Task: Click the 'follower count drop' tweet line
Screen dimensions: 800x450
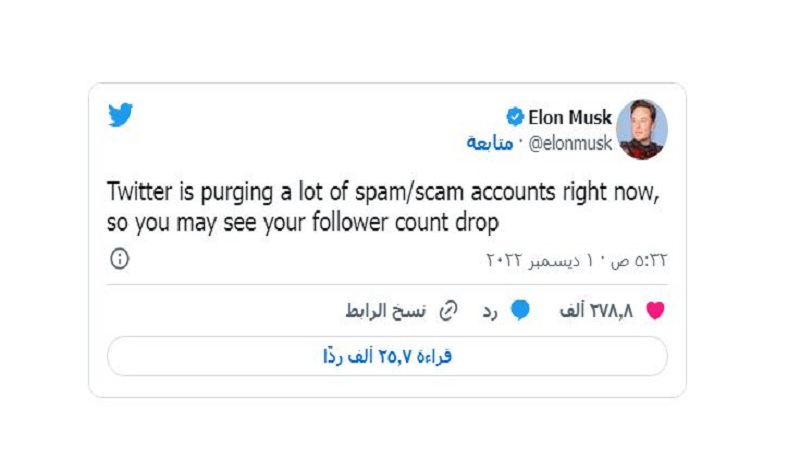Action: coord(302,222)
